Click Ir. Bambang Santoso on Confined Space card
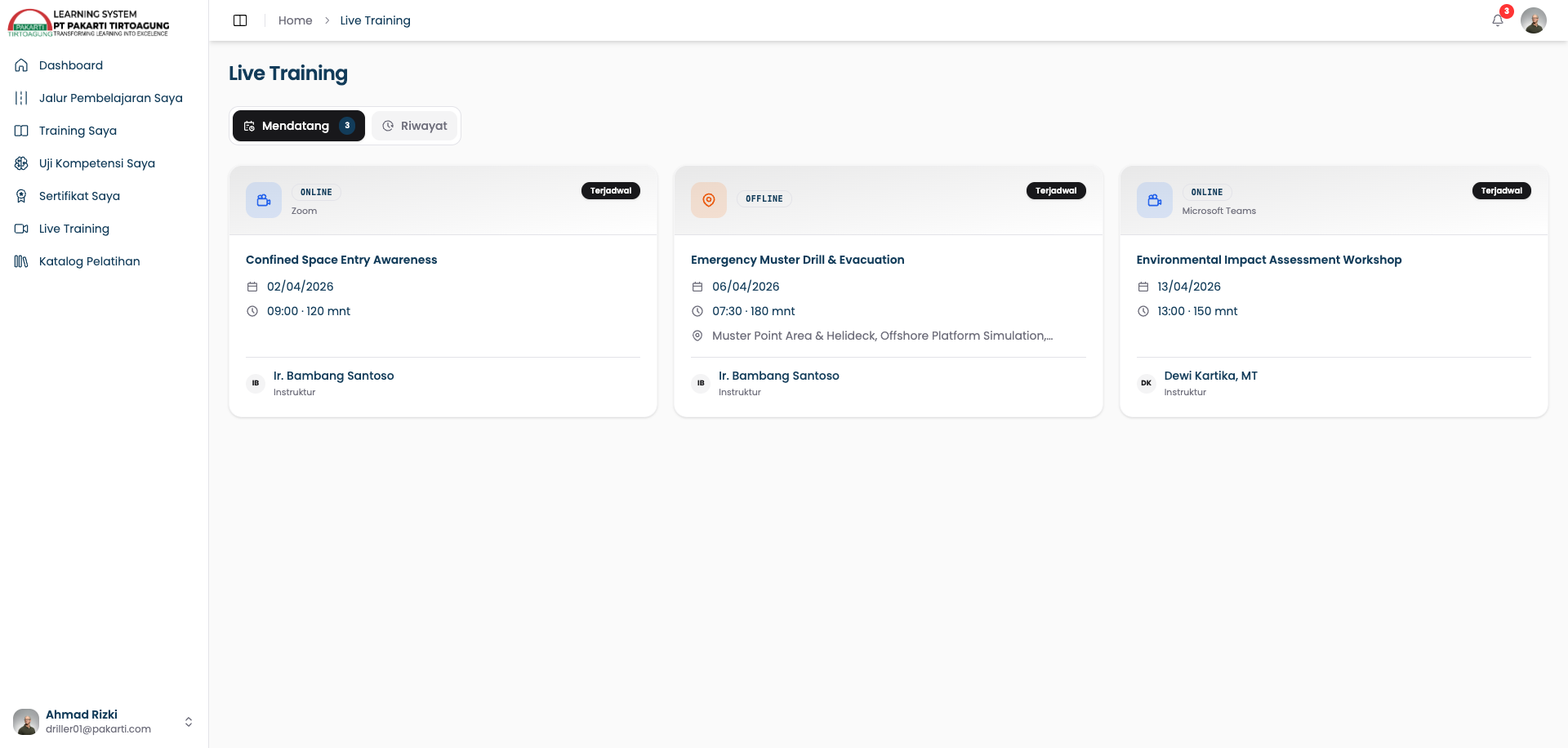 coord(333,376)
